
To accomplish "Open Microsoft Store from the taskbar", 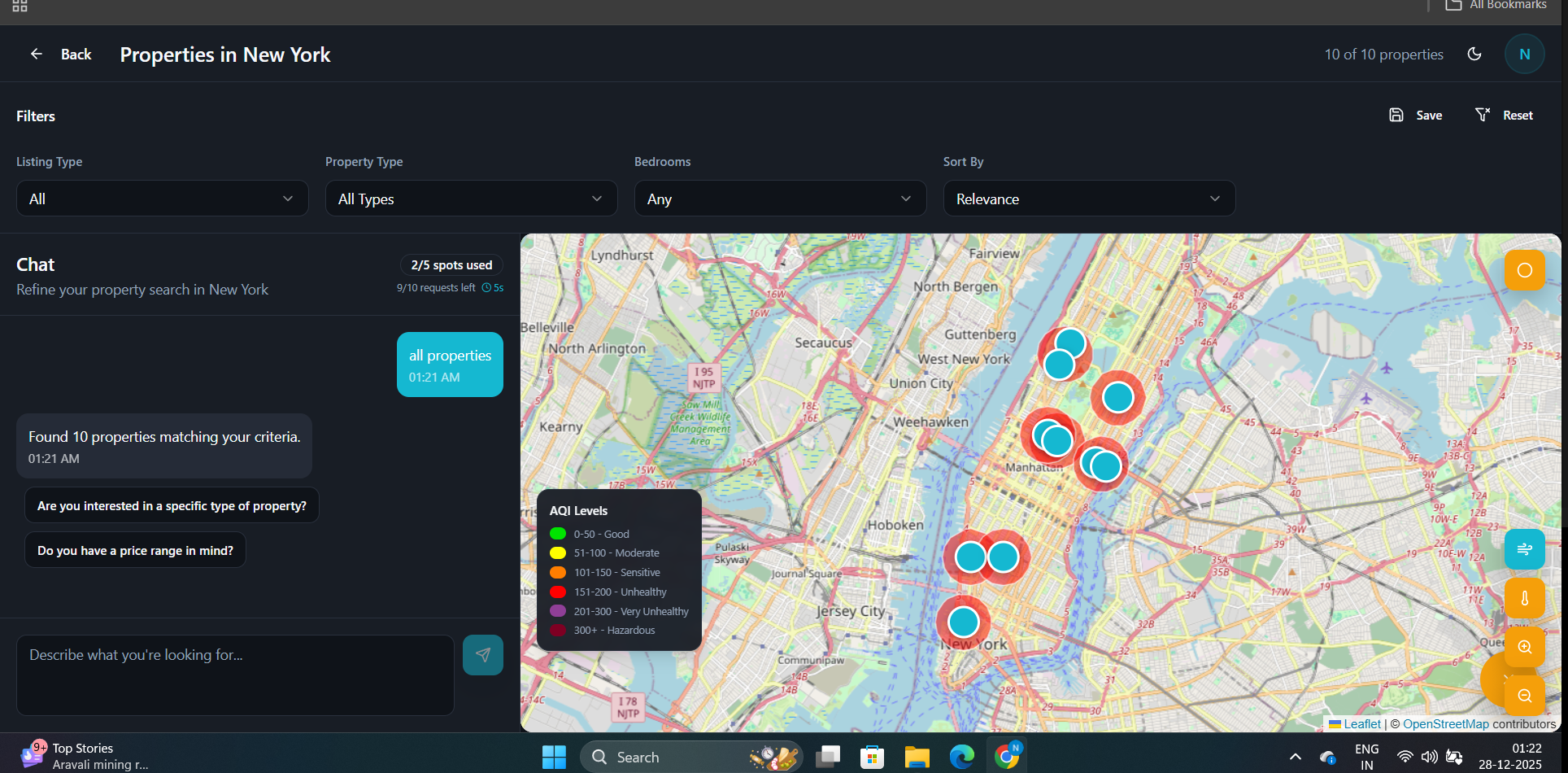I will pyautogui.click(x=872, y=757).
